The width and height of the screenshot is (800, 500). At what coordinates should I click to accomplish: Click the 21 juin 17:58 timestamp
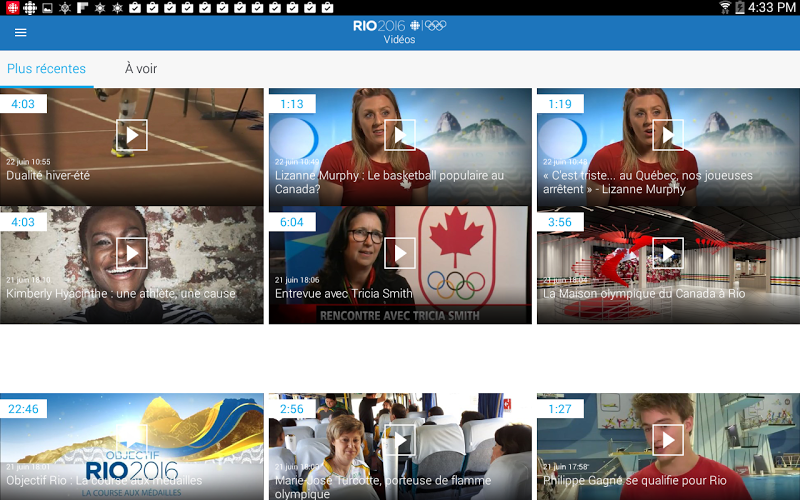(566, 466)
